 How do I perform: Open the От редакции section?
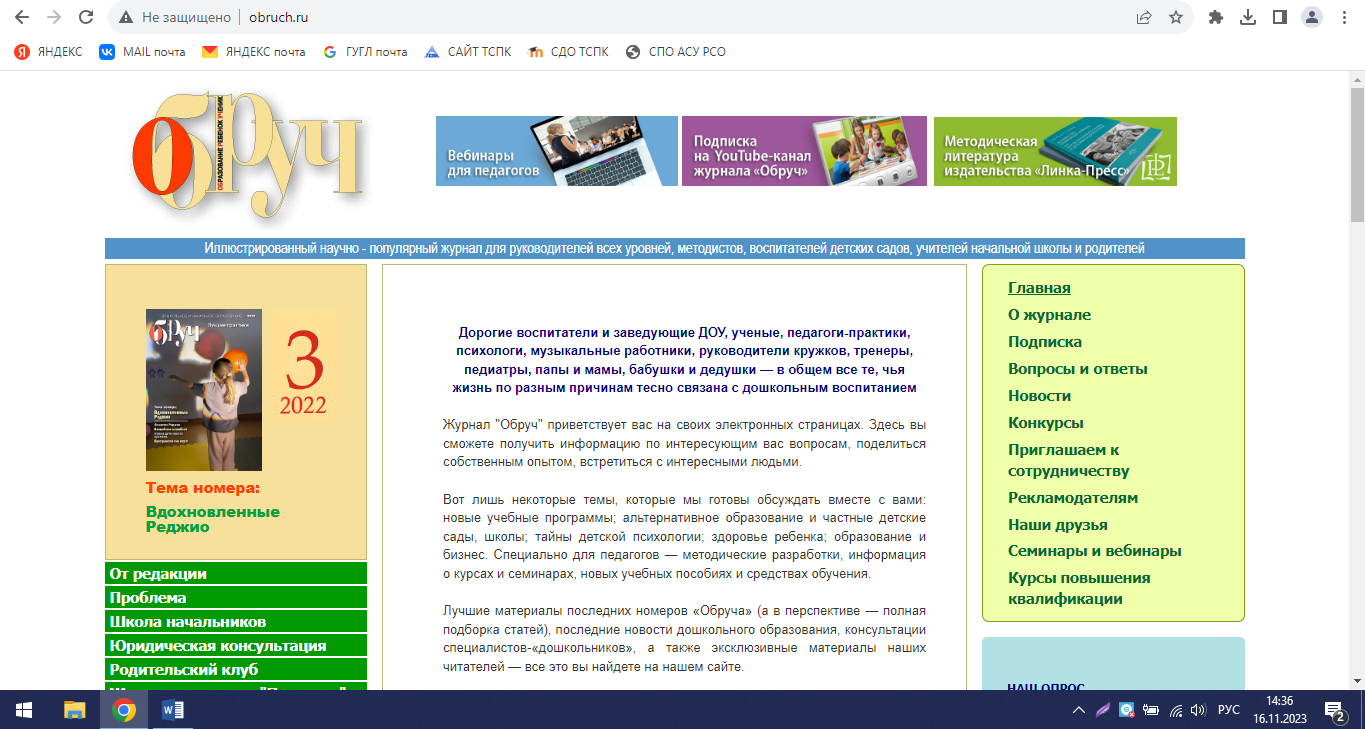(x=236, y=574)
